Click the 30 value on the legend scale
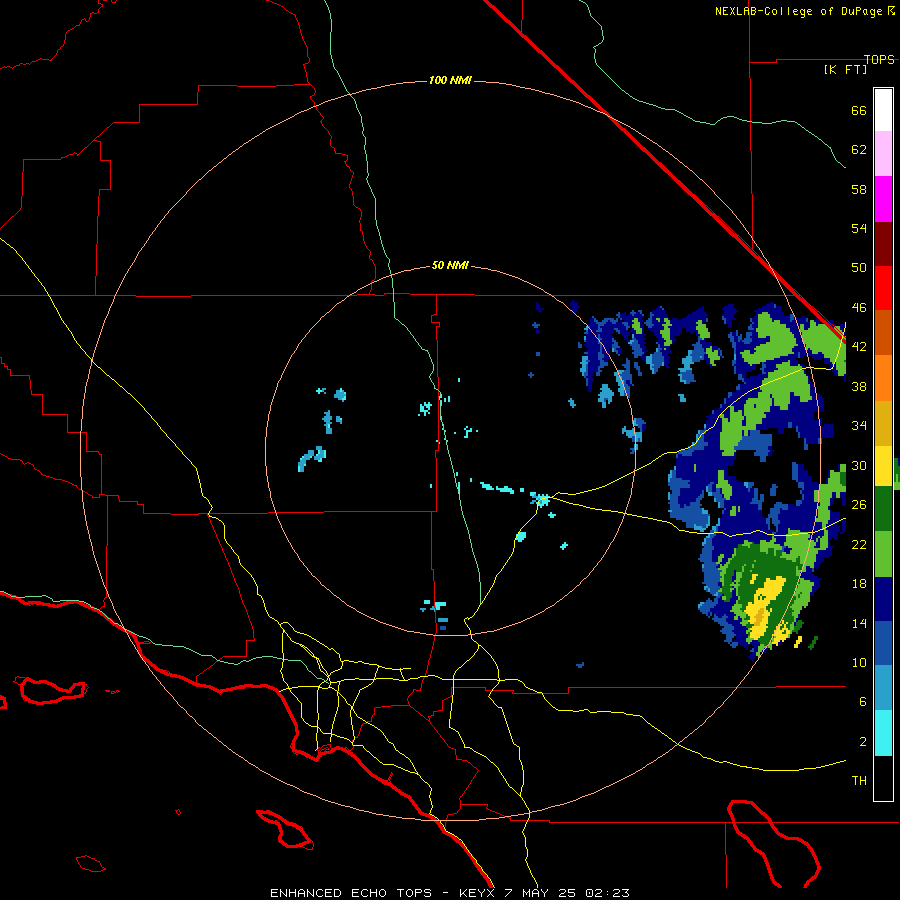This screenshot has width=900, height=900. coord(859,465)
